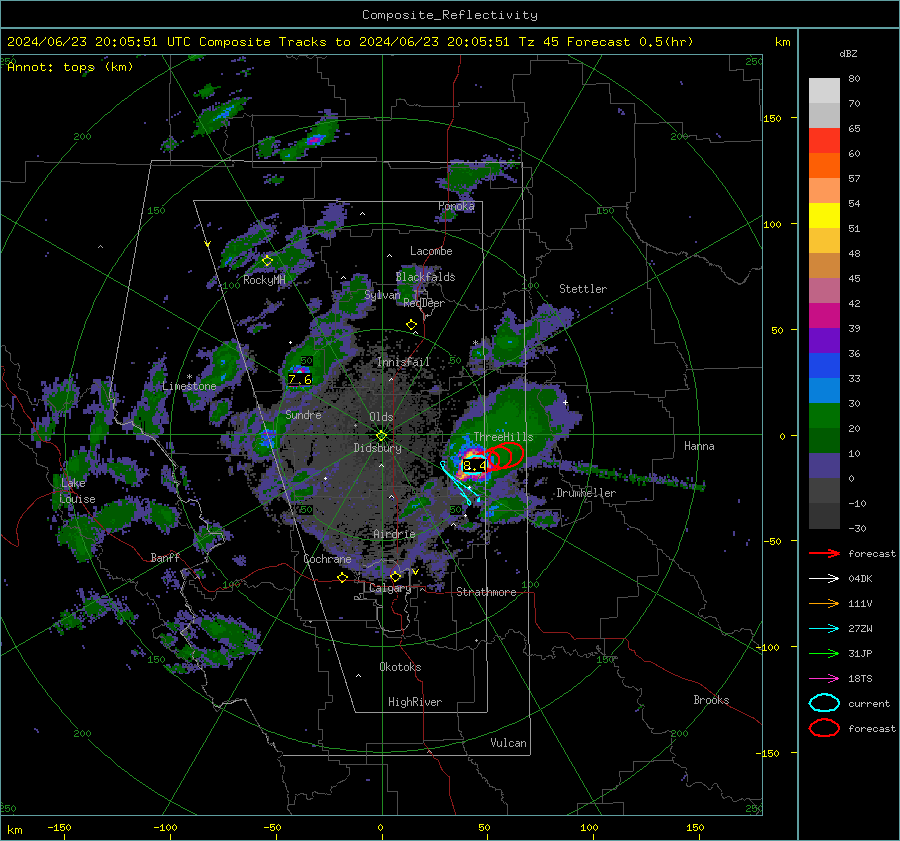Click the cyan 'current' ellipse legend icon

824,703
